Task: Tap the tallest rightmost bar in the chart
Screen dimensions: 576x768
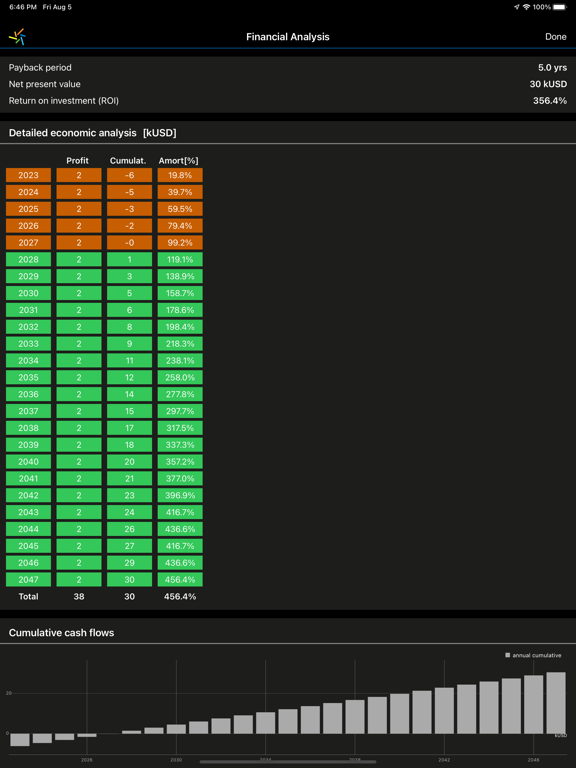Action: pyautogui.click(x=555, y=702)
